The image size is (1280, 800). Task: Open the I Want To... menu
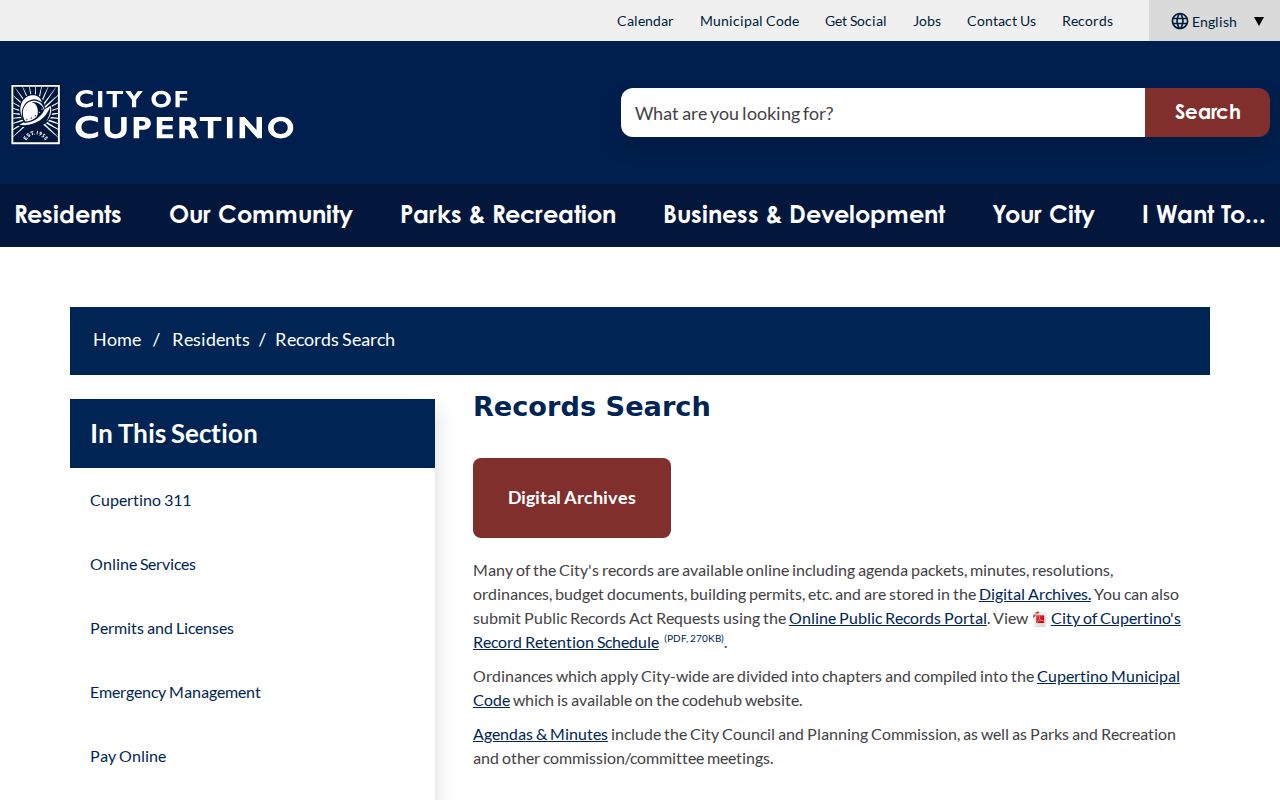pyautogui.click(x=1204, y=215)
